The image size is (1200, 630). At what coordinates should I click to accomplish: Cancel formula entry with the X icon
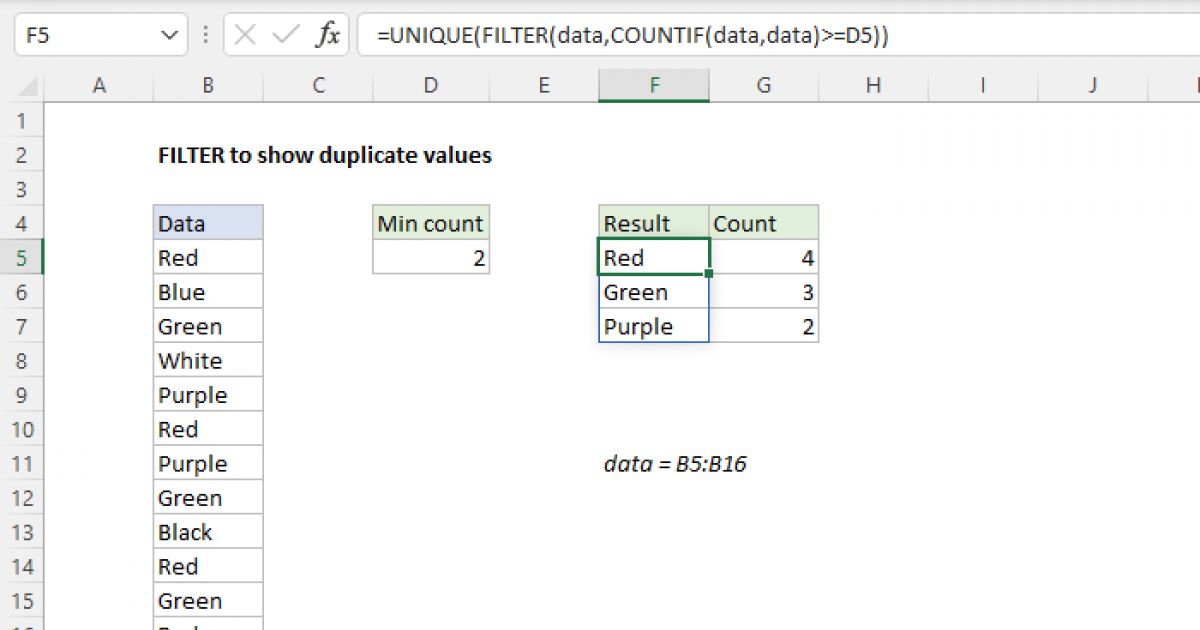coord(246,33)
